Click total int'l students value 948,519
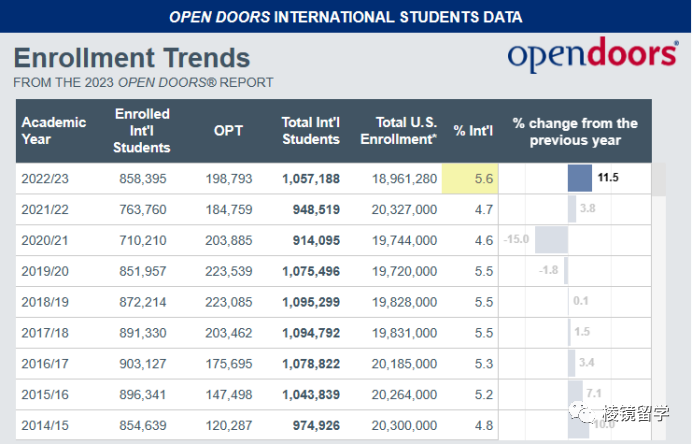The image size is (692, 444). [316, 210]
